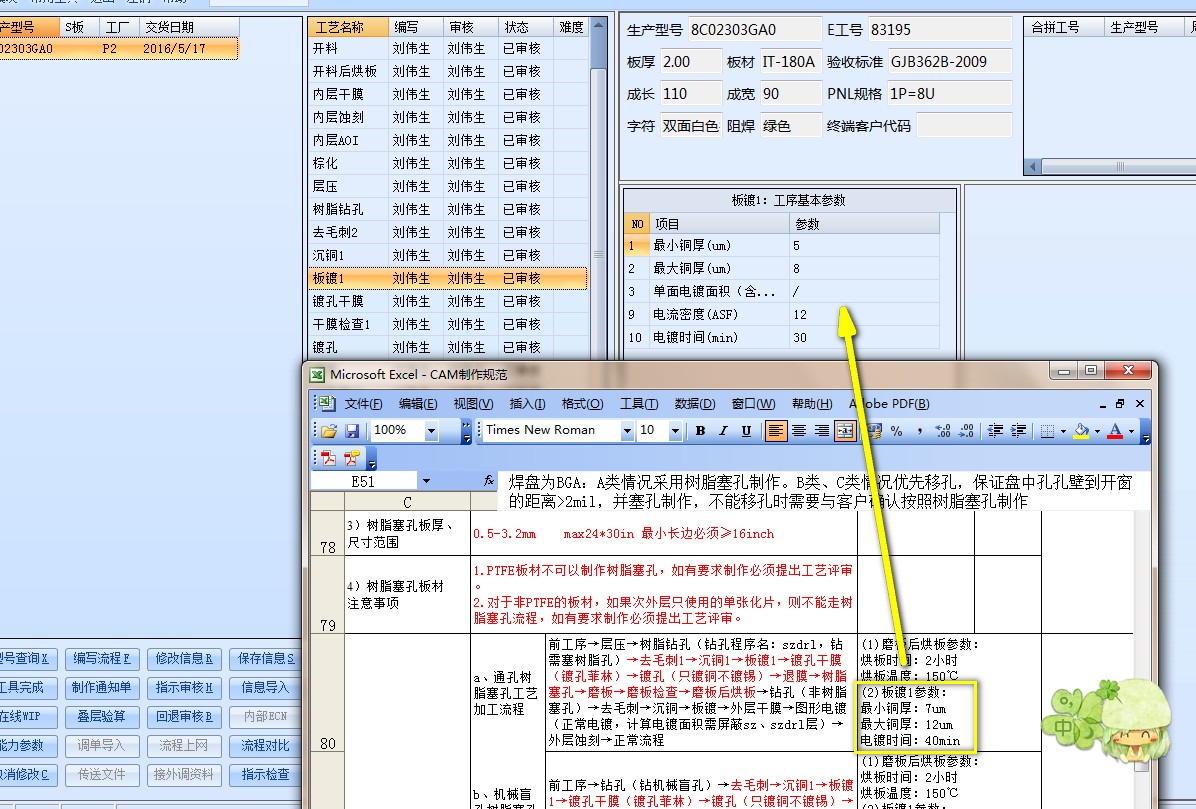Open the Font Color dropdown arrow
Image resolution: width=1196 pixels, height=809 pixels.
[1131, 431]
